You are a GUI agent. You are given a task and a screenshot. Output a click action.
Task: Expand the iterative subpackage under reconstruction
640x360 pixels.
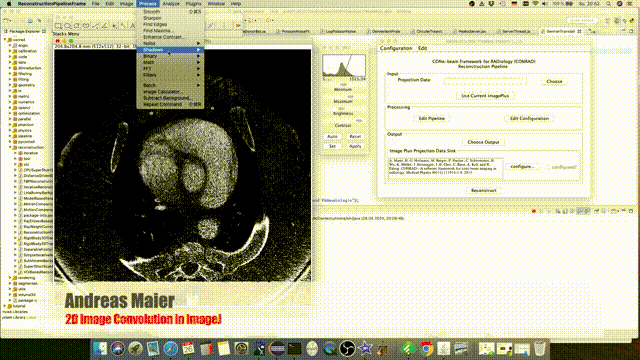tap(16, 153)
